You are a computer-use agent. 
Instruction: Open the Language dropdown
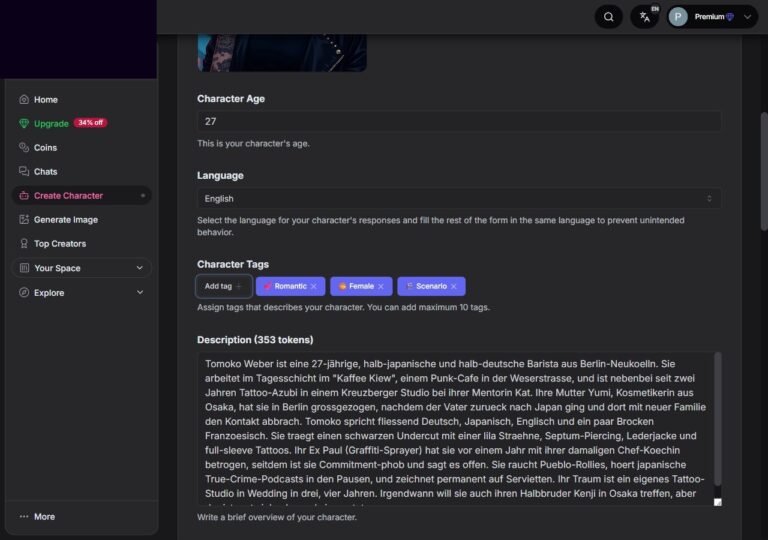tap(458, 199)
